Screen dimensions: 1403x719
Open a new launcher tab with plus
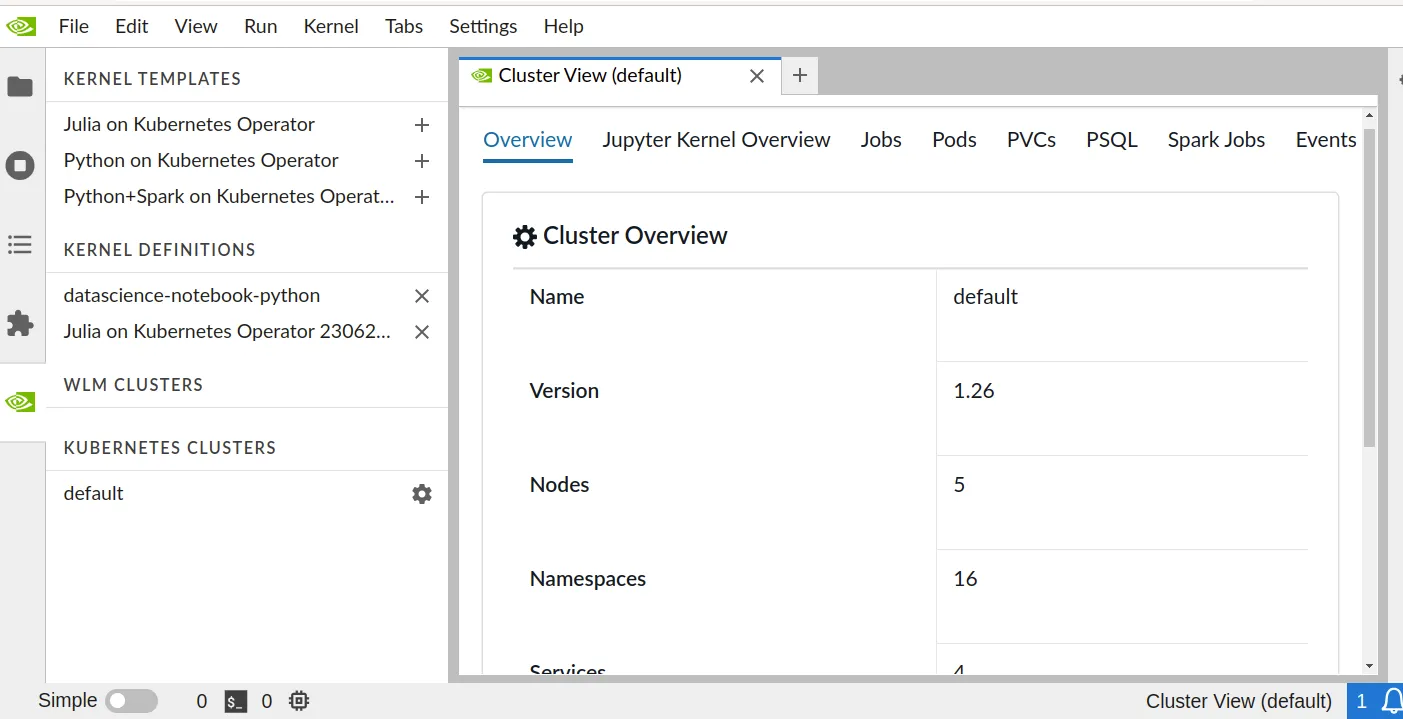[800, 75]
